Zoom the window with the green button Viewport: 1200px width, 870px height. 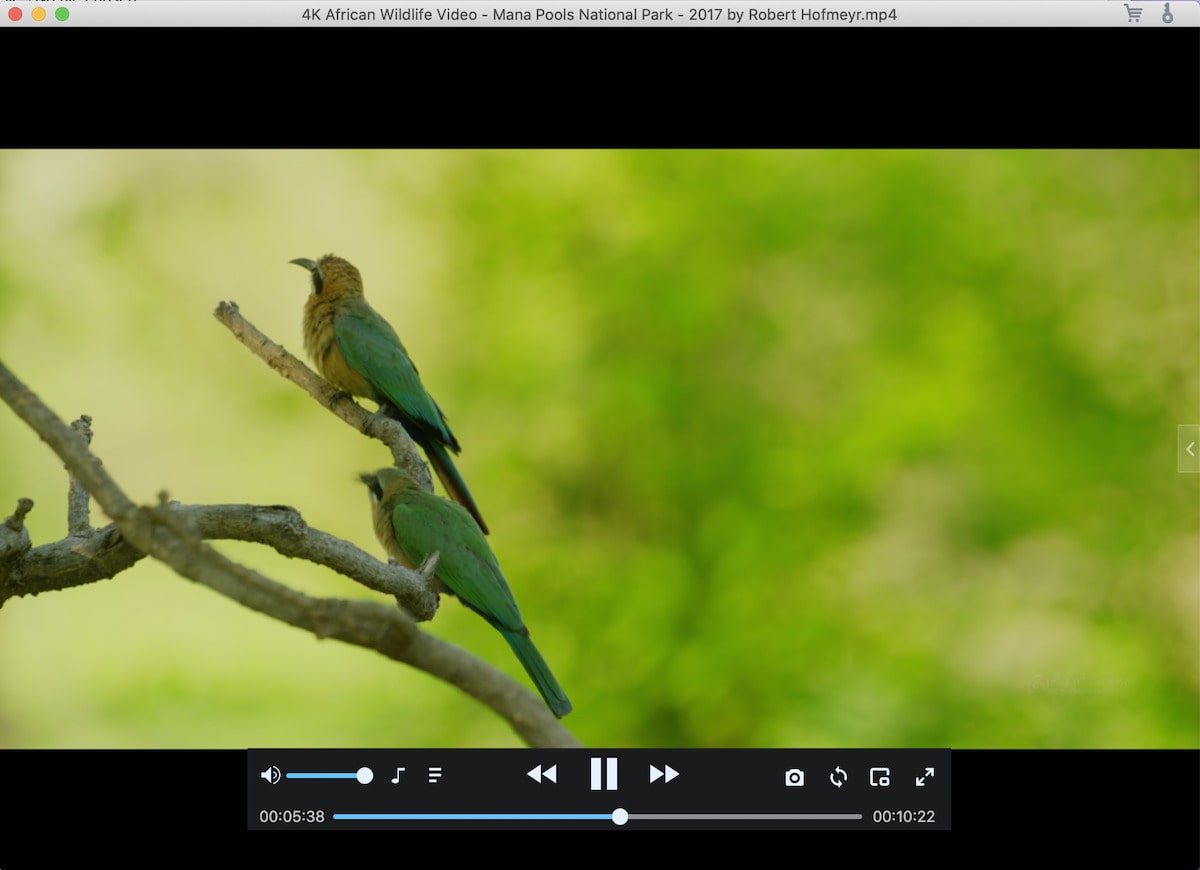62,14
